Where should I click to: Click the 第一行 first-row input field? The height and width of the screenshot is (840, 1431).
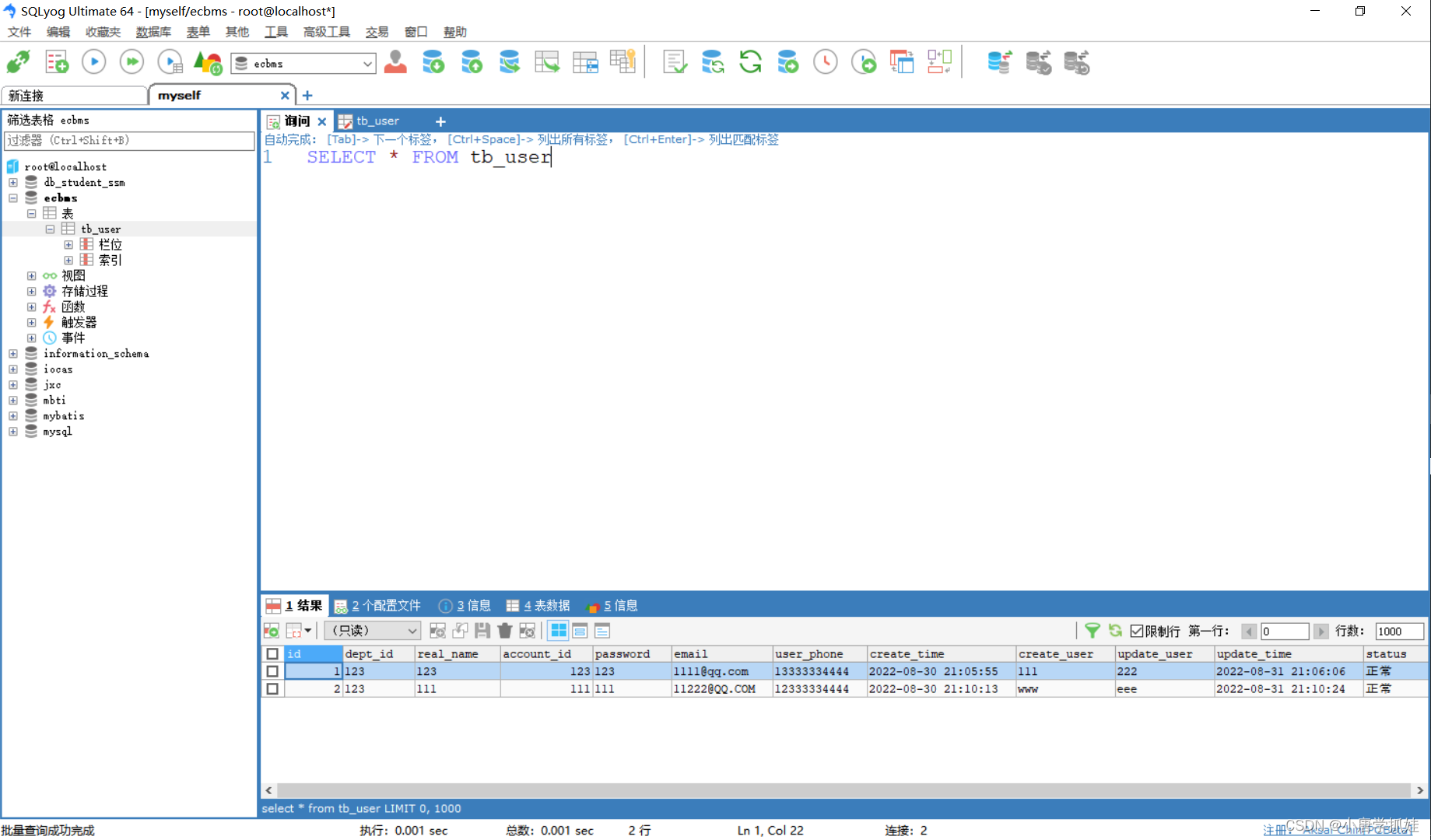tap(1285, 632)
